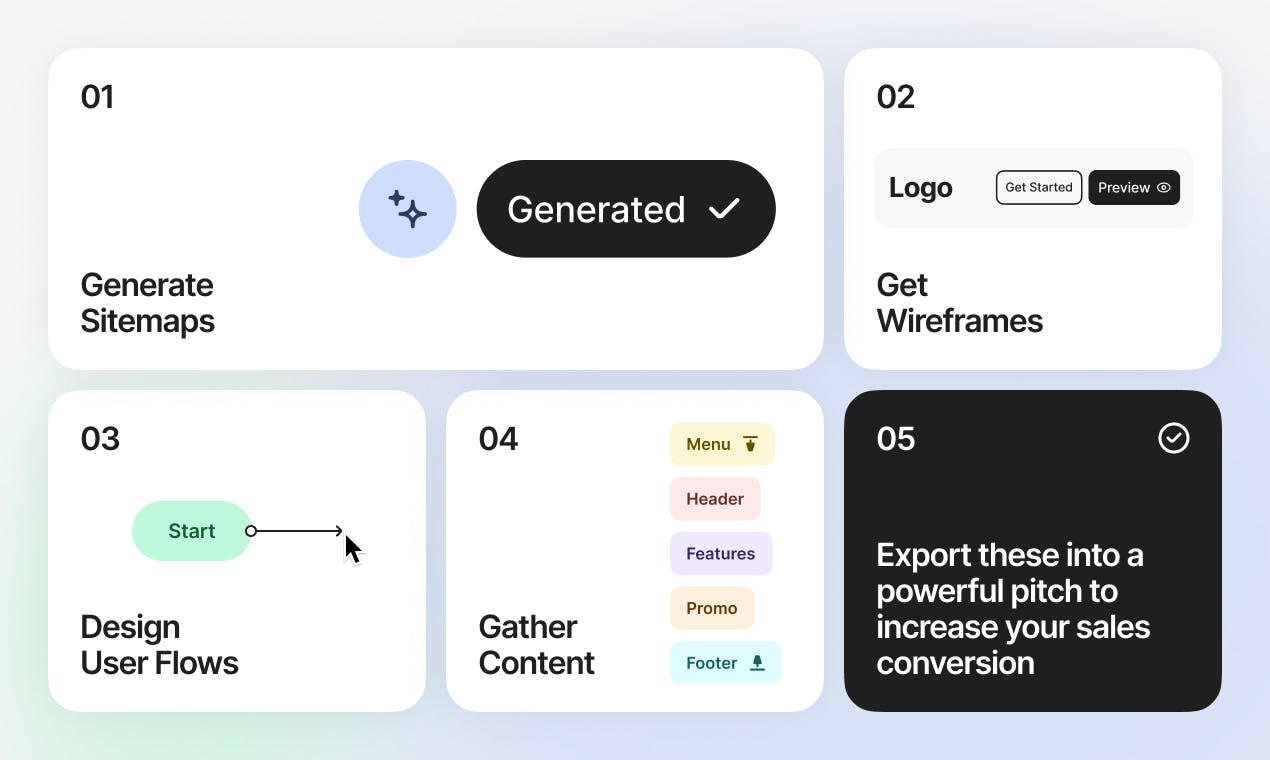Click the Logo text in wireframe header
Screen dimensions: 1270x760
point(920,188)
